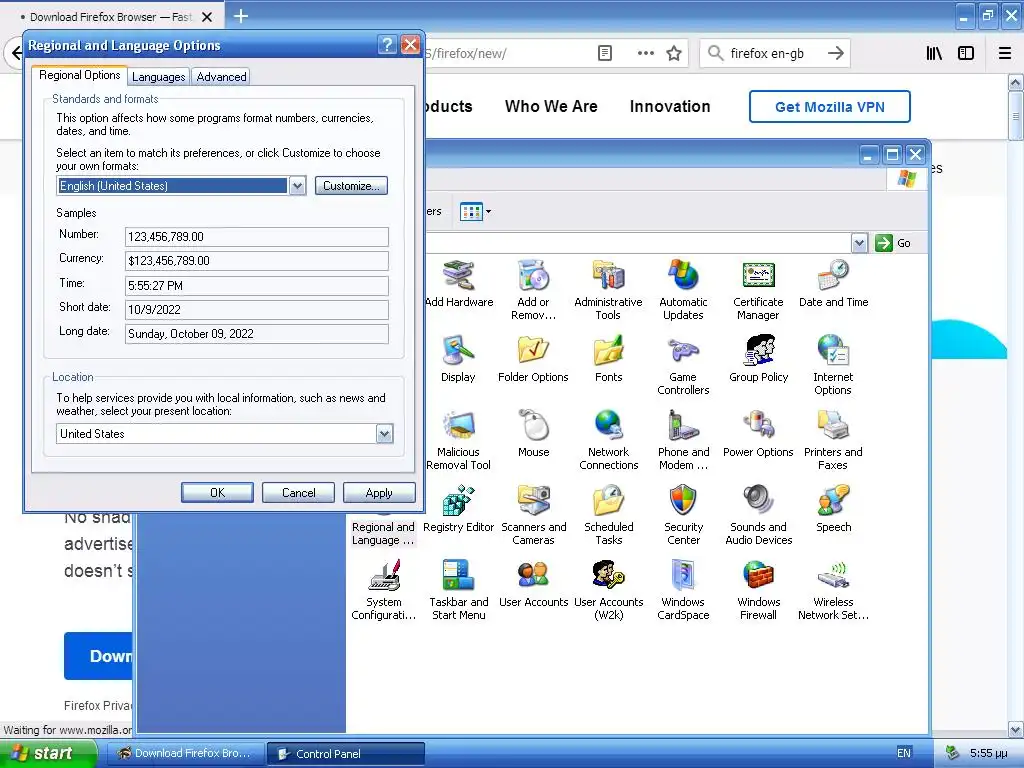The height and width of the screenshot is (768, 1024).
Task: Switch to the Advanced tab
Action: tap(221, 77)
